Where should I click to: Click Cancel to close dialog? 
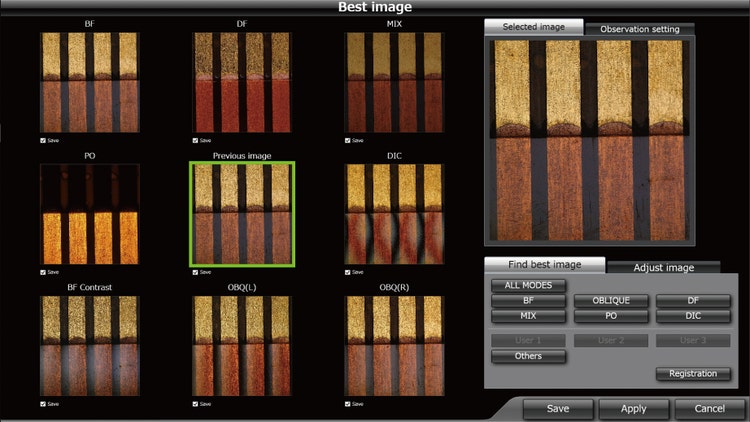pos(709,409)
